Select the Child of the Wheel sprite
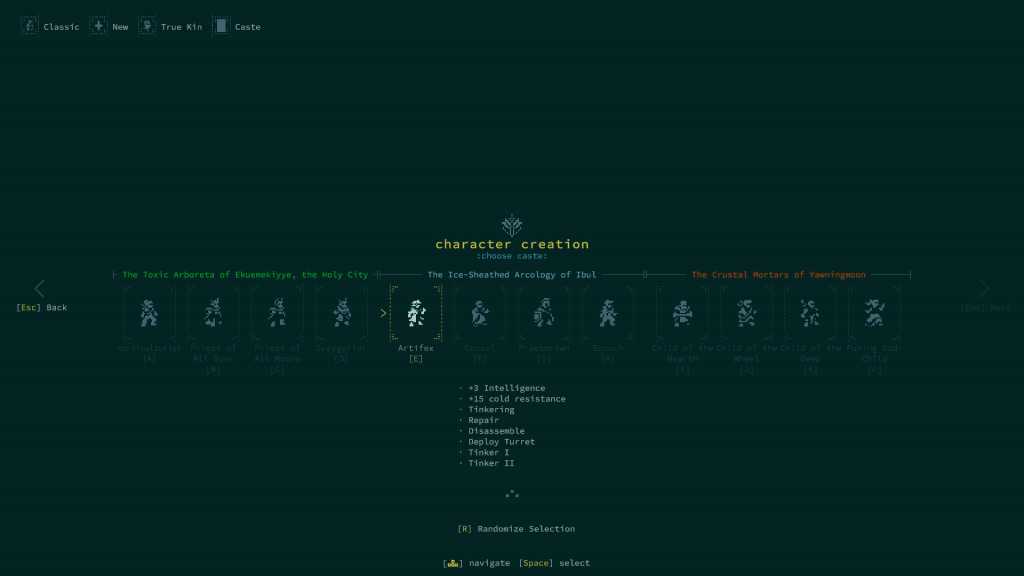 pos(746,313)
